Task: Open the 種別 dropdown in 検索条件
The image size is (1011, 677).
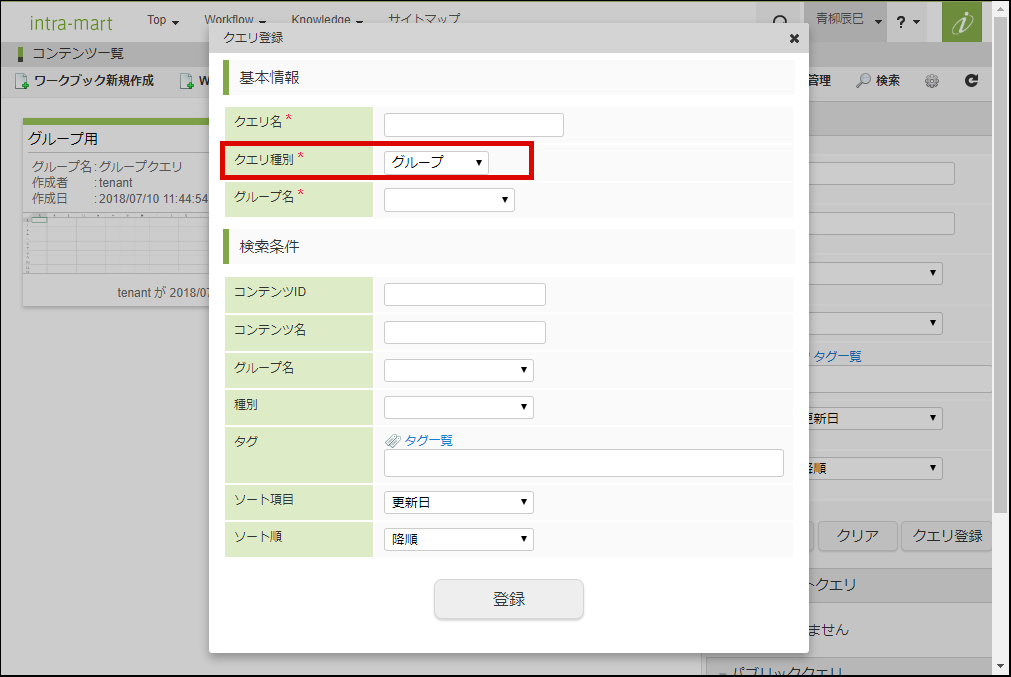Action: (458, 407)
